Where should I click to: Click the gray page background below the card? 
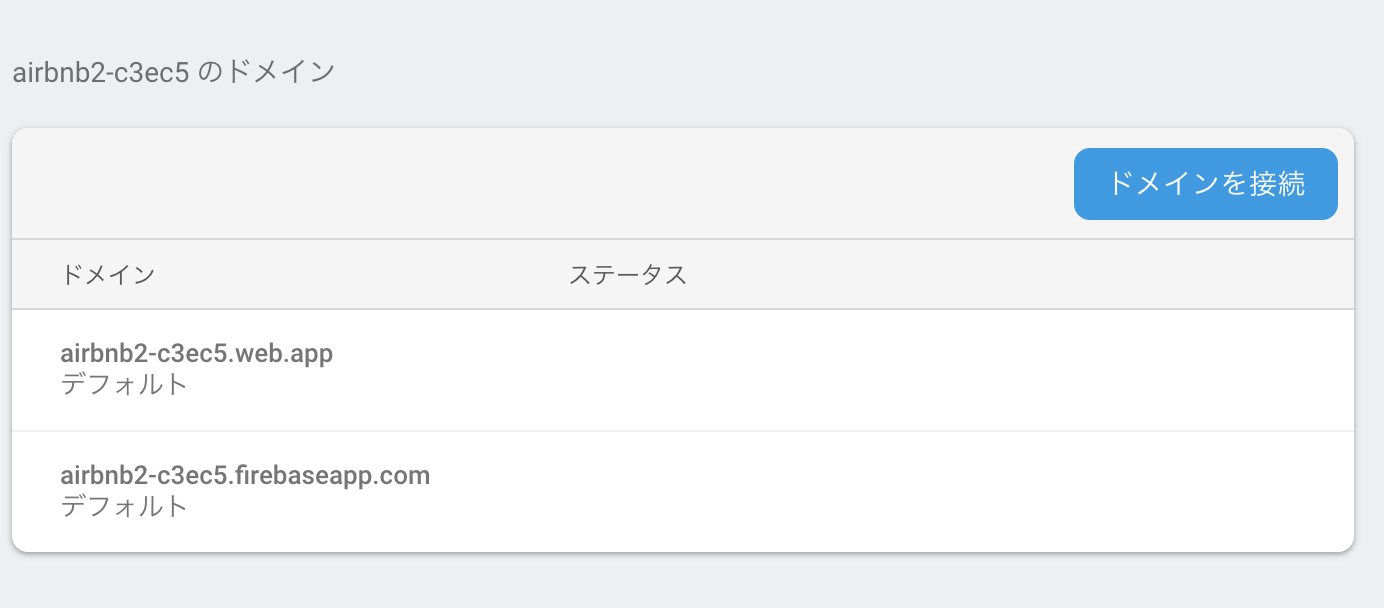click(680, 582)
